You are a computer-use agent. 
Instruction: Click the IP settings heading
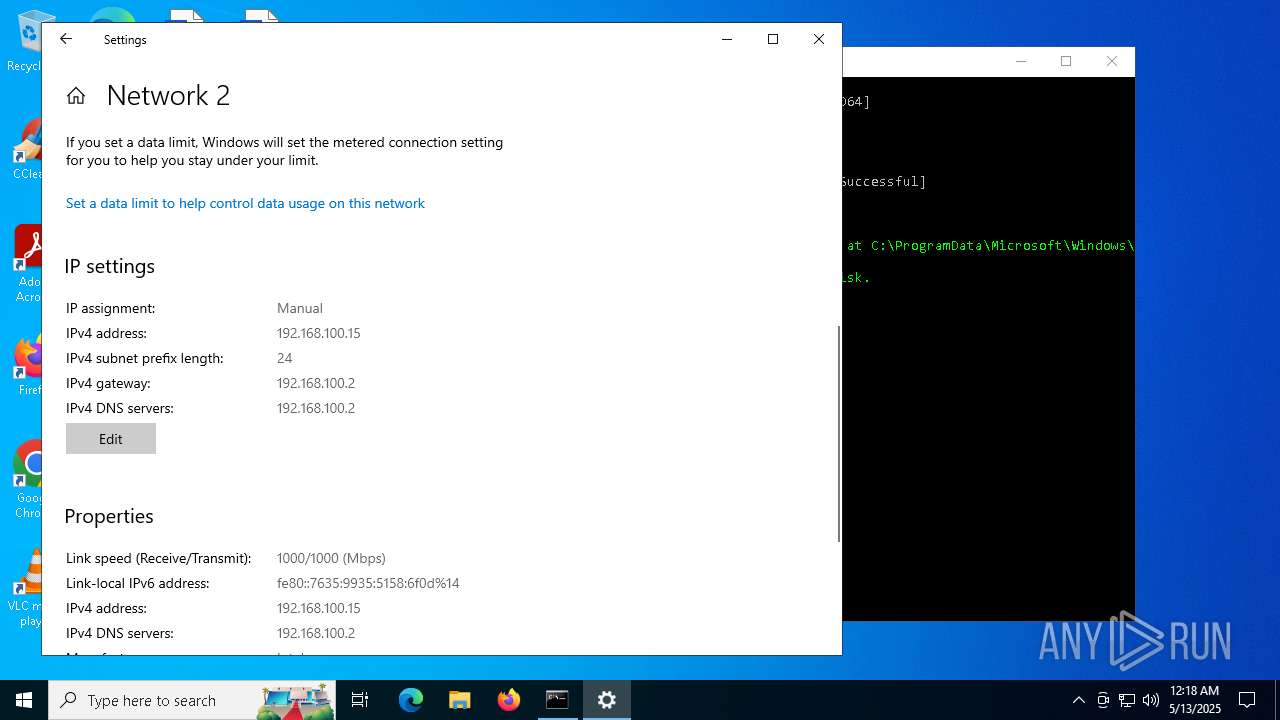[x=110, y=266]
